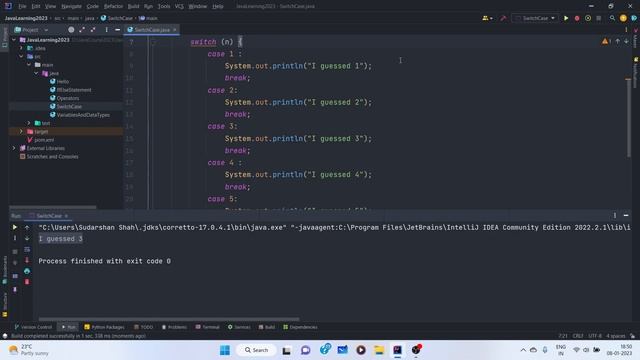
Task: Open Version Control tool window
Action: click(x=33, y=327)
